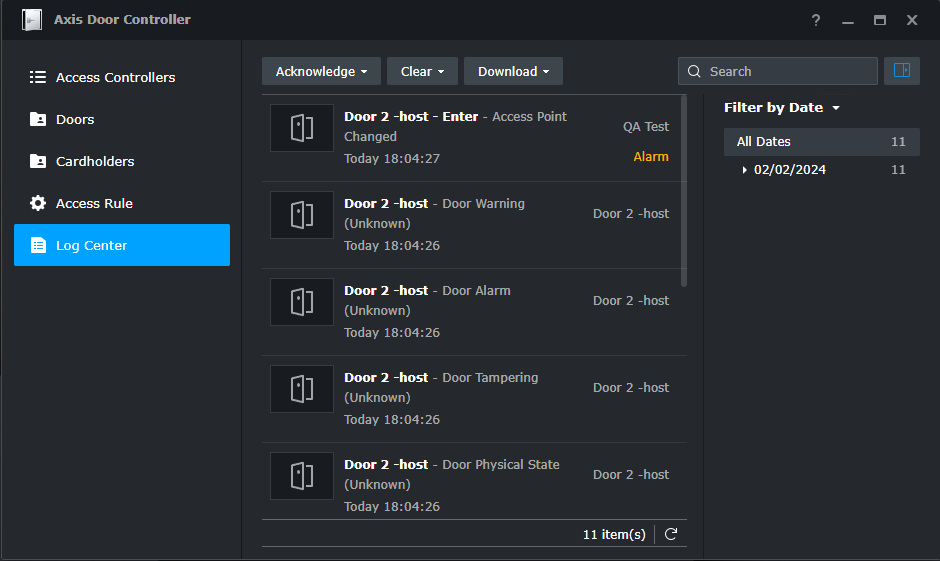The width and height of the screenshot is (940, 561).
Task: Select the Log Center tab
Action: 122,245
